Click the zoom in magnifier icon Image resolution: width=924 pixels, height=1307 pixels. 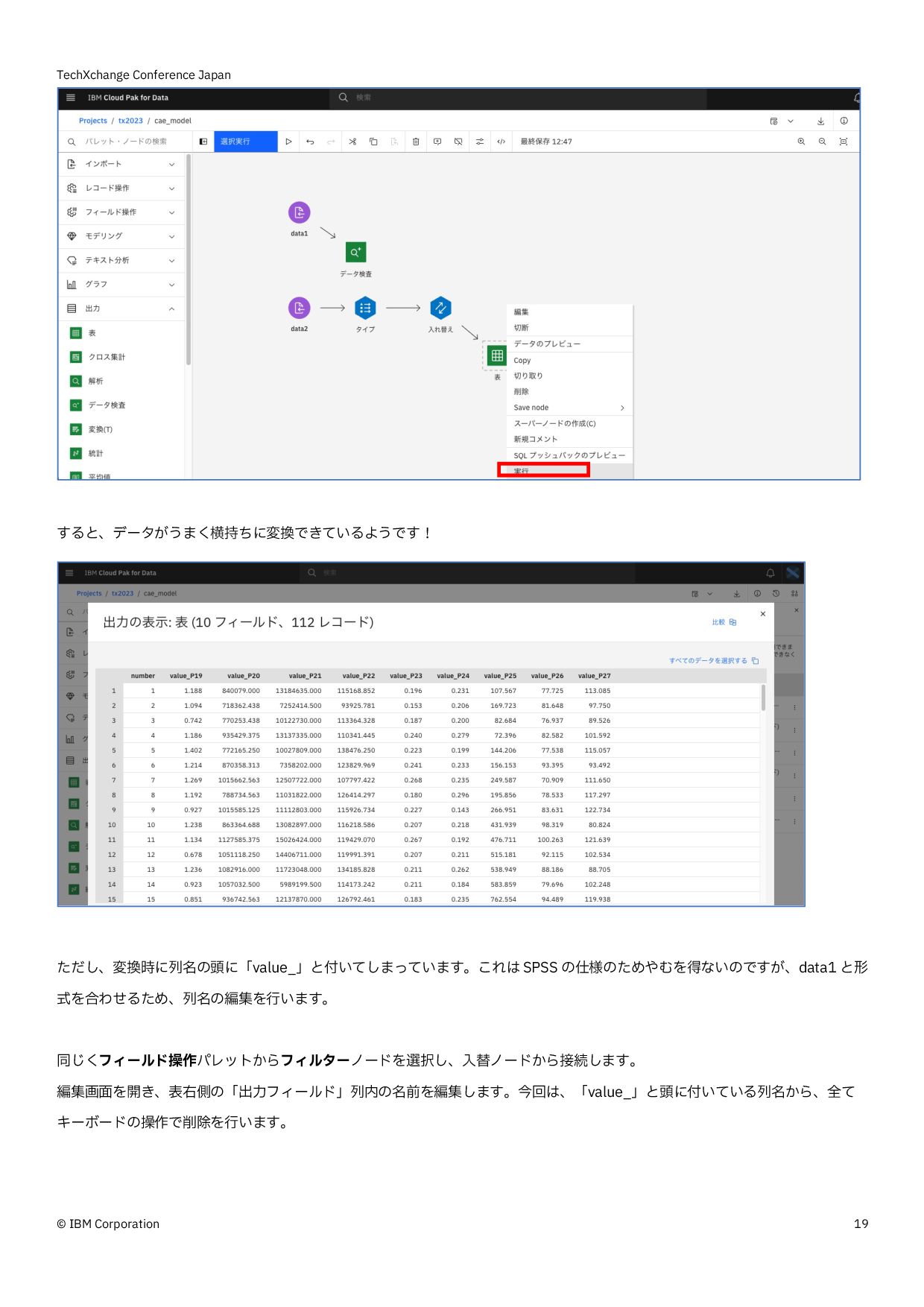coord(801,142)
